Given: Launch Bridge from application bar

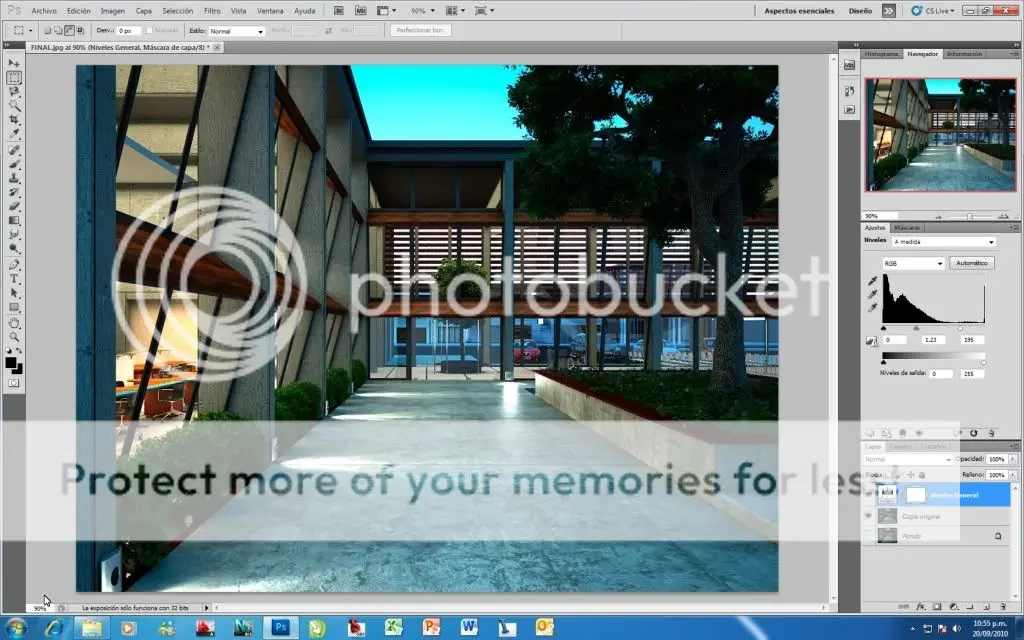Looking at the screenshot, I should point(339,10).
